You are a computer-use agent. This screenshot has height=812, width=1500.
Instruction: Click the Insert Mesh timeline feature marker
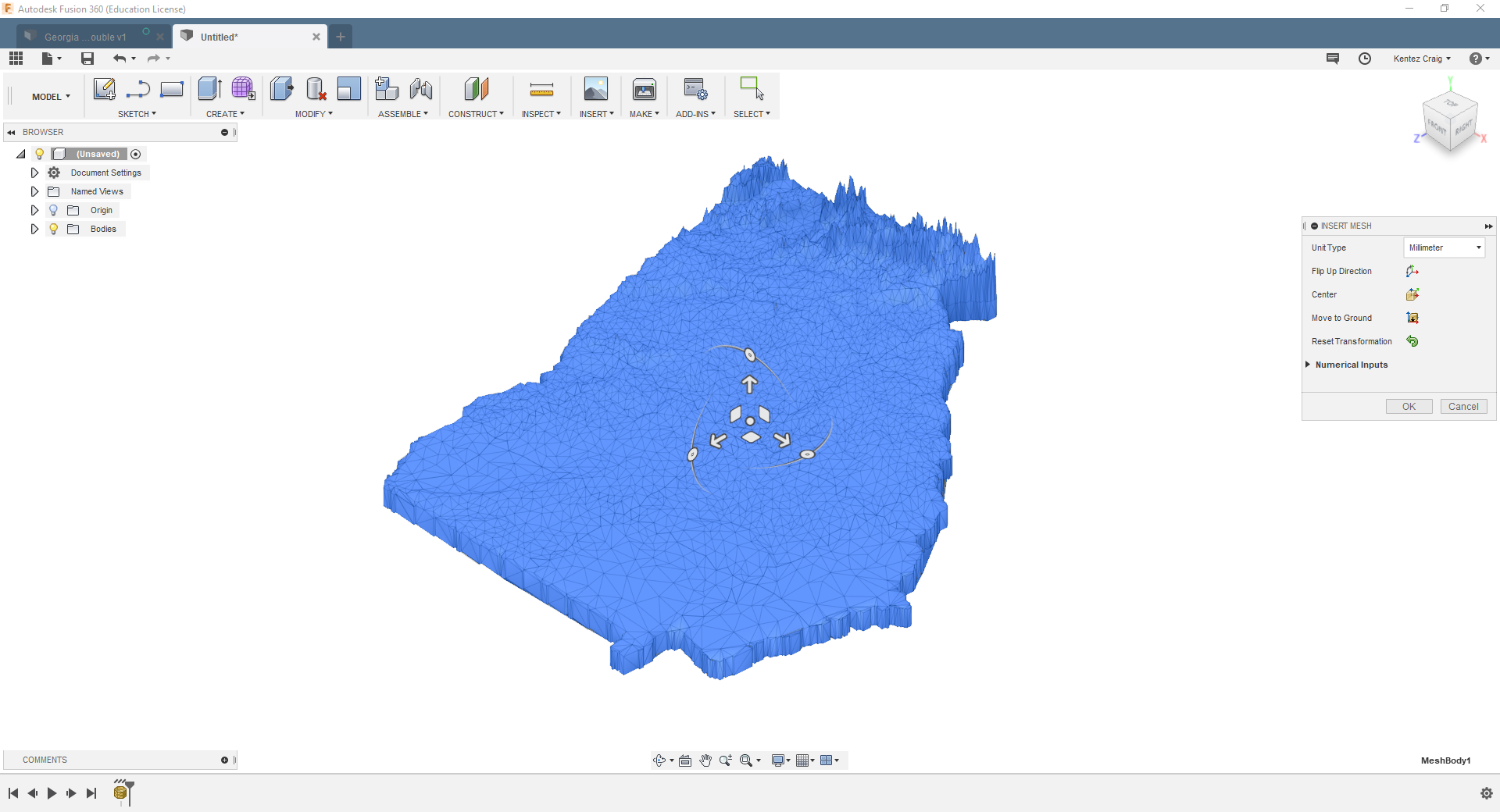tap(120, 793)
